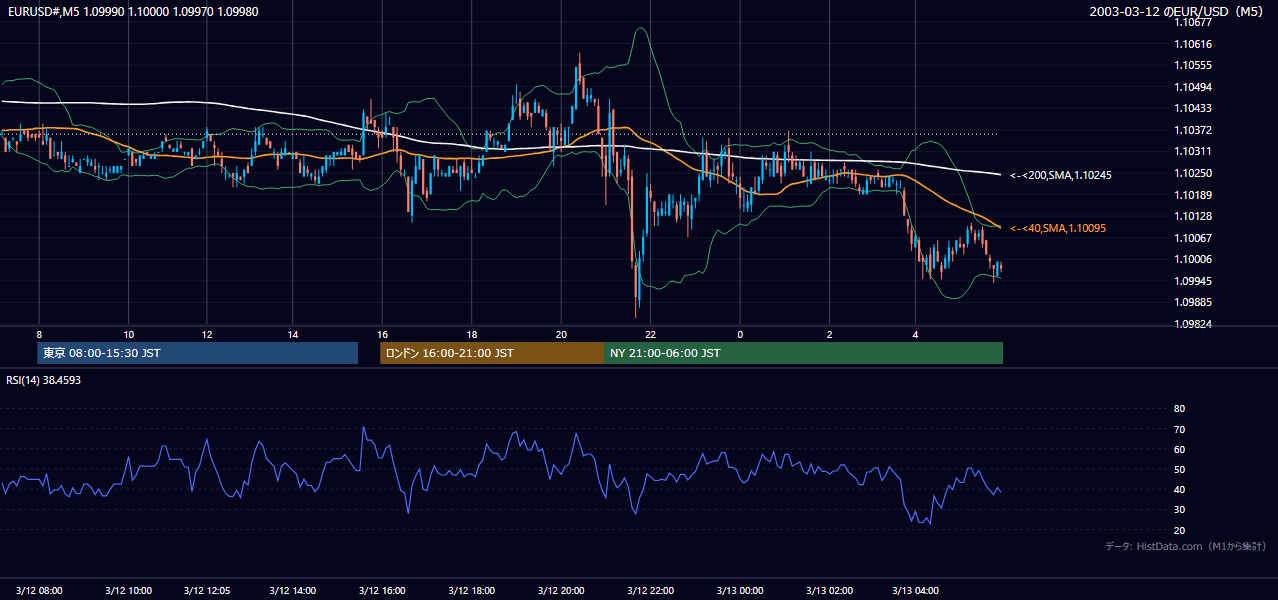Click price axis value 1.10311

(1194, 151)
